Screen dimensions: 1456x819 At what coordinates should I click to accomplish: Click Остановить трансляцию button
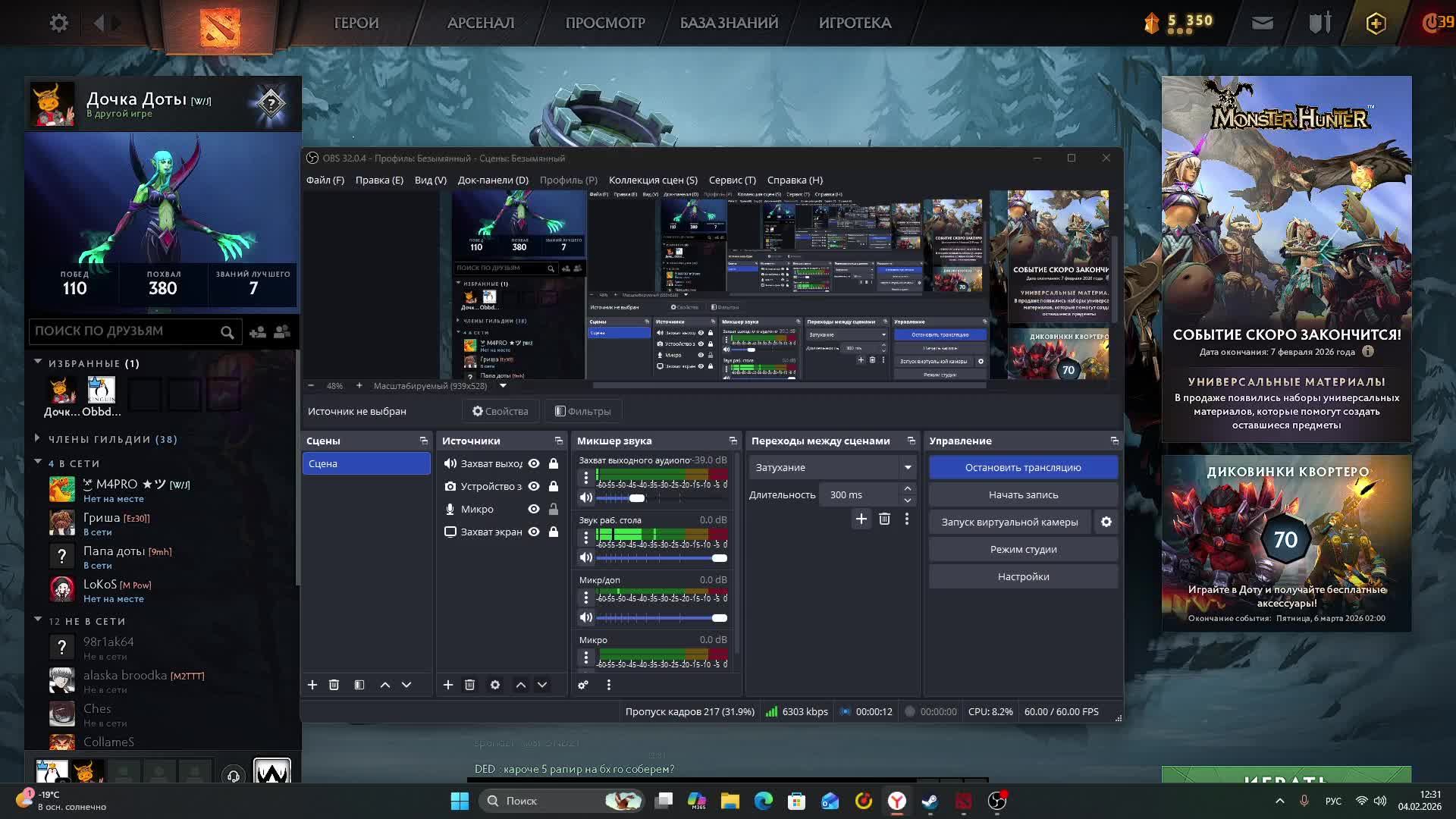pyautogui.click(x=1022, y=467)
